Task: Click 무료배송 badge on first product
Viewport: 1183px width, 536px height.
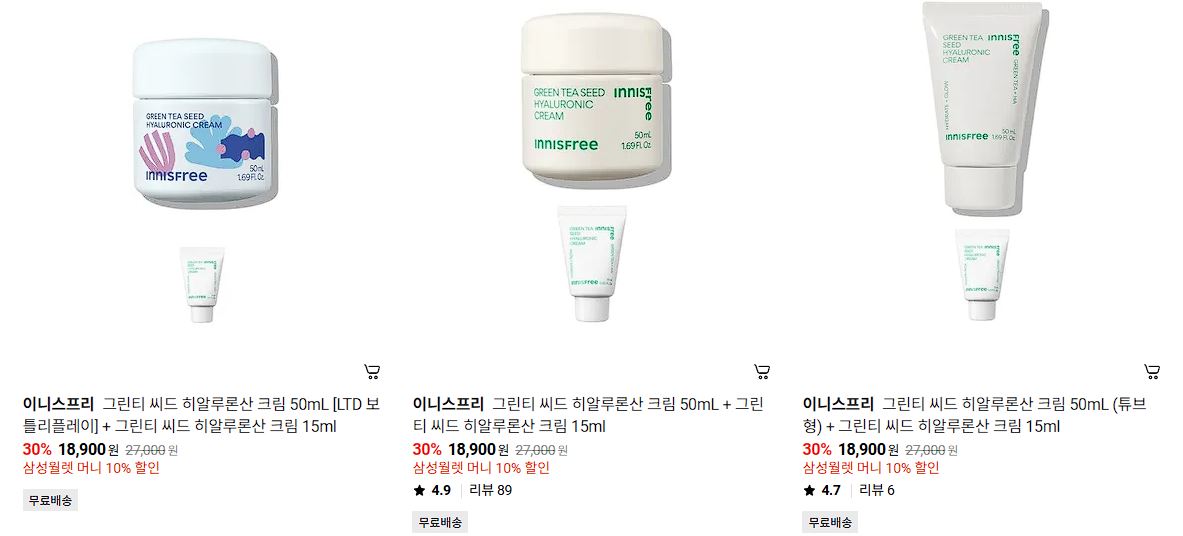Action: pyautogui.click(x=51, y=500)
